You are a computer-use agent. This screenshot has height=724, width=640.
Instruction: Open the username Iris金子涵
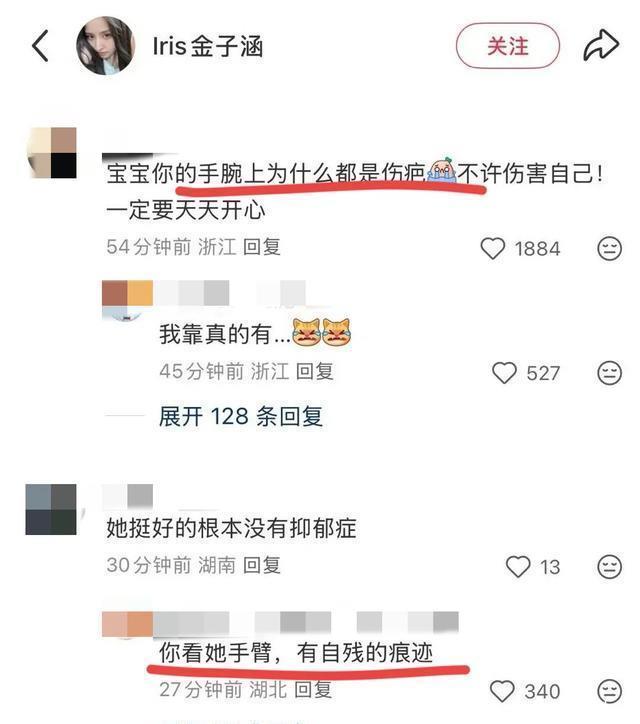pyautogui.click(x=208, y=46)
